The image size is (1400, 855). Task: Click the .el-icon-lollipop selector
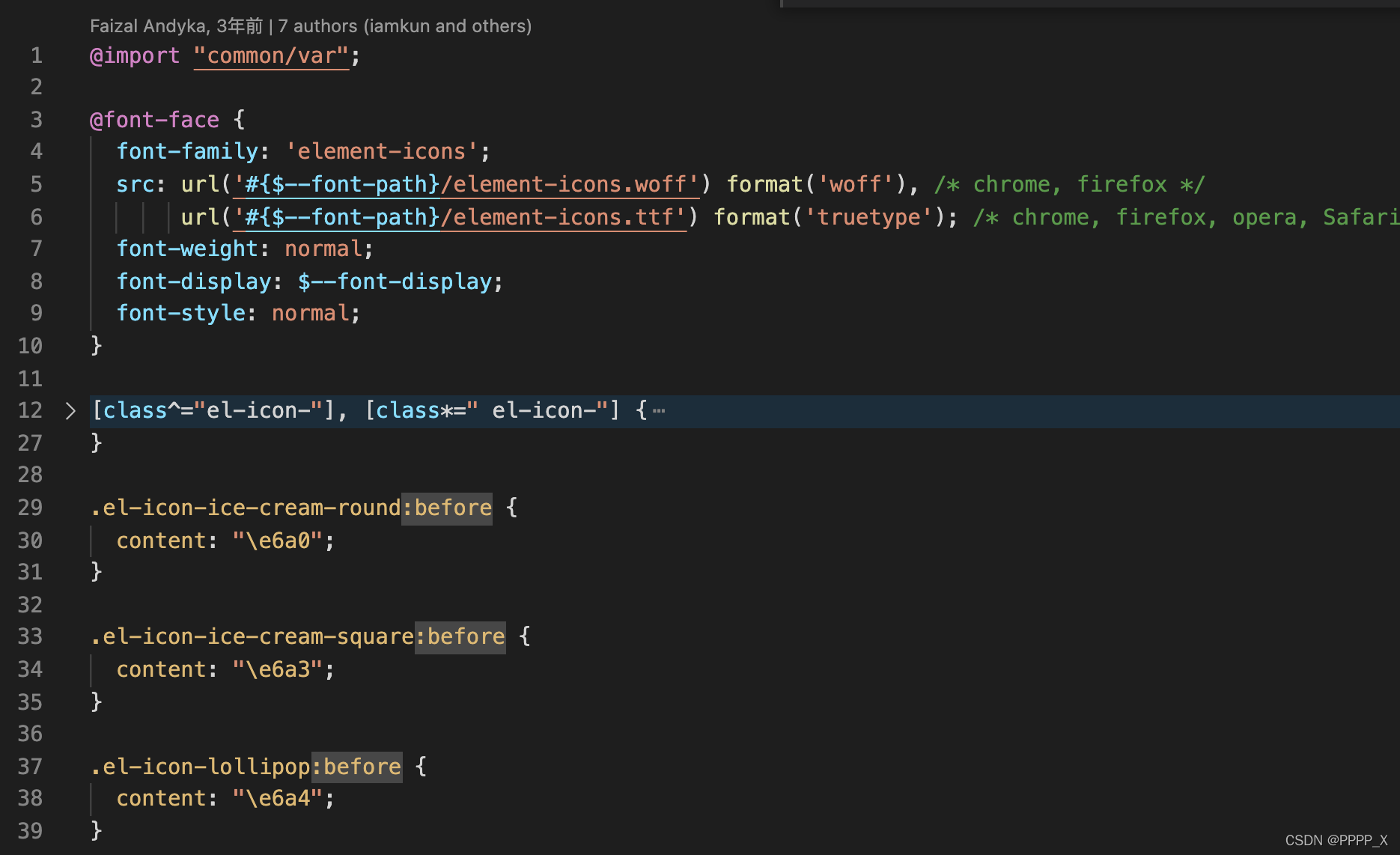201,767
